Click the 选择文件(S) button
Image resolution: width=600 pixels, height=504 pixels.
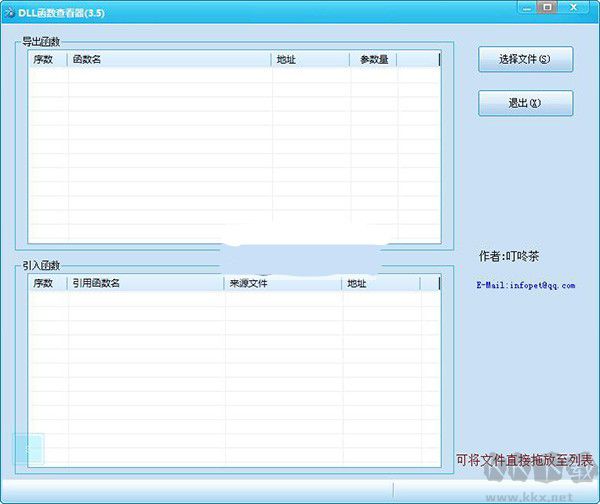(525, 59)
